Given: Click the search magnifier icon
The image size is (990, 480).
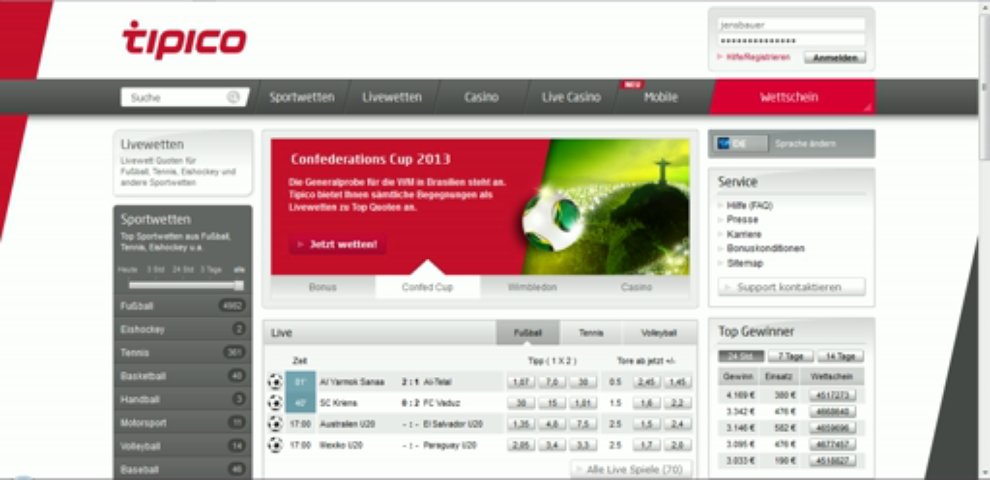Looking at the screenshot, I should click(233, 98).
